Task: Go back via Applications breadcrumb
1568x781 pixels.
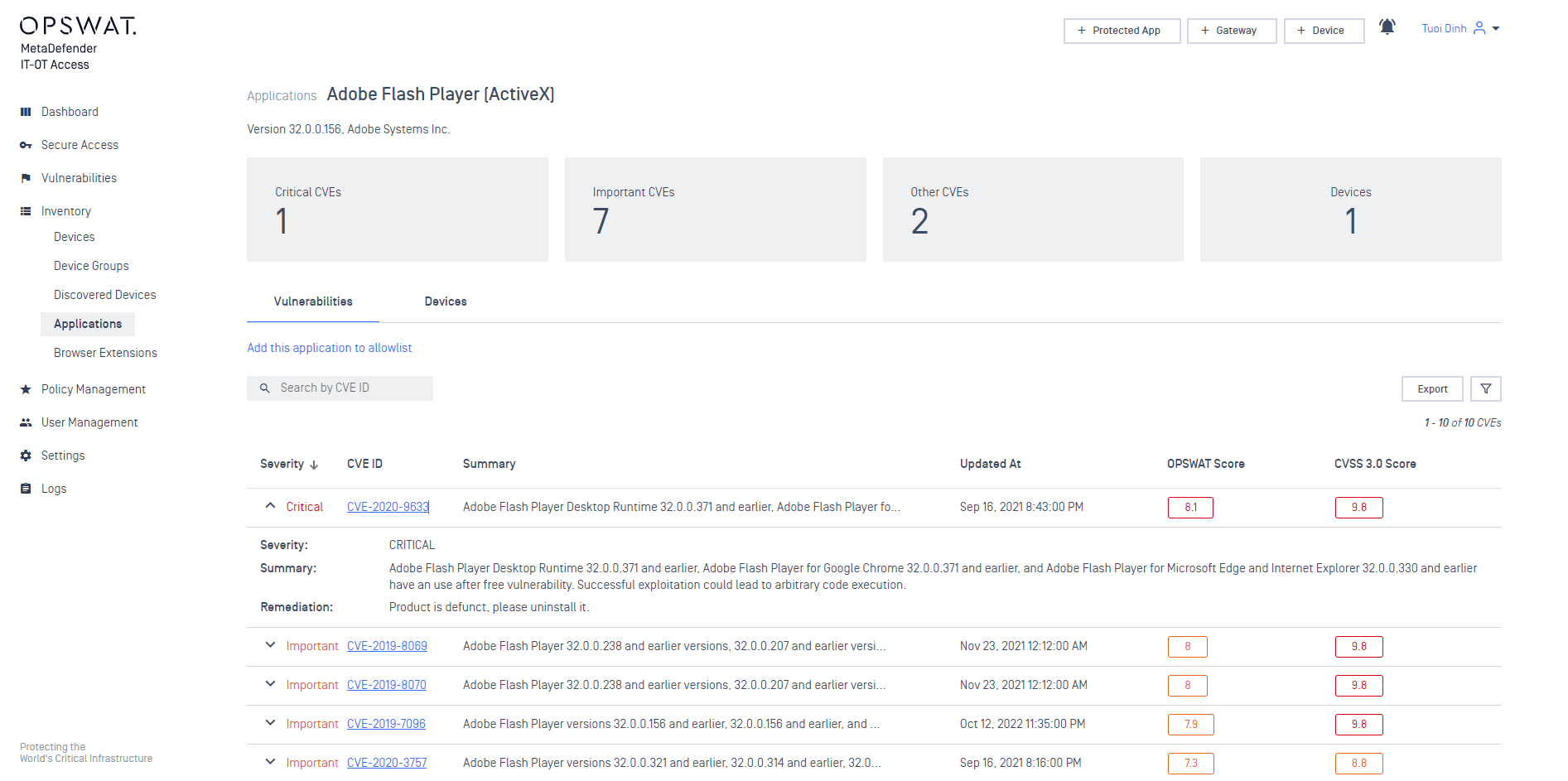Action: pos(282,96)
